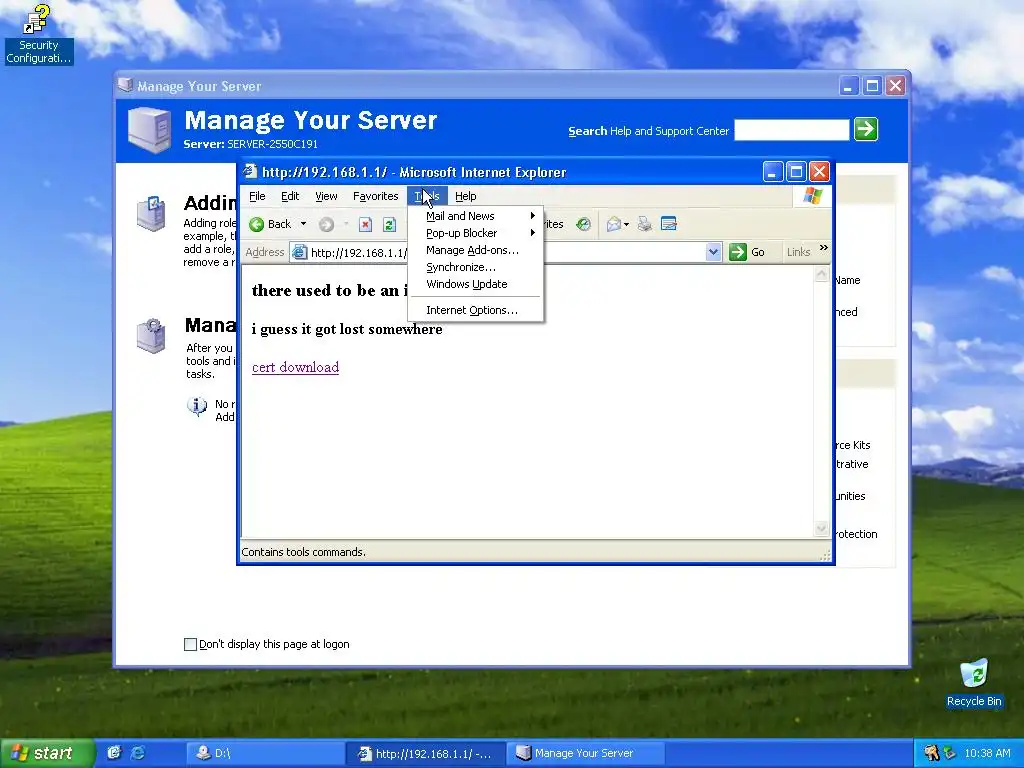Image resolution: width=1024 pixels, height=768 pixels.
Task: Open the Forward history dropdown arrow
Action: [345, 224]
